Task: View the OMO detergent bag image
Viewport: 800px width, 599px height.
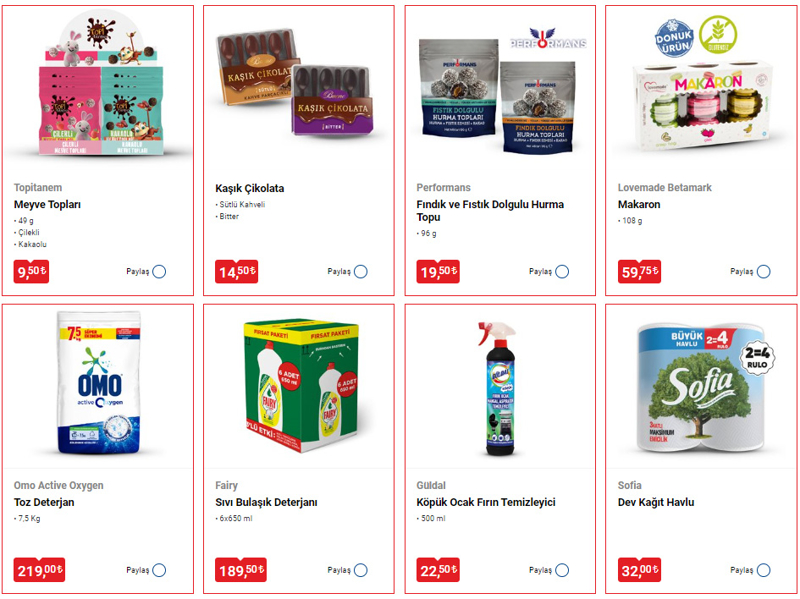Action: point(99,383)
